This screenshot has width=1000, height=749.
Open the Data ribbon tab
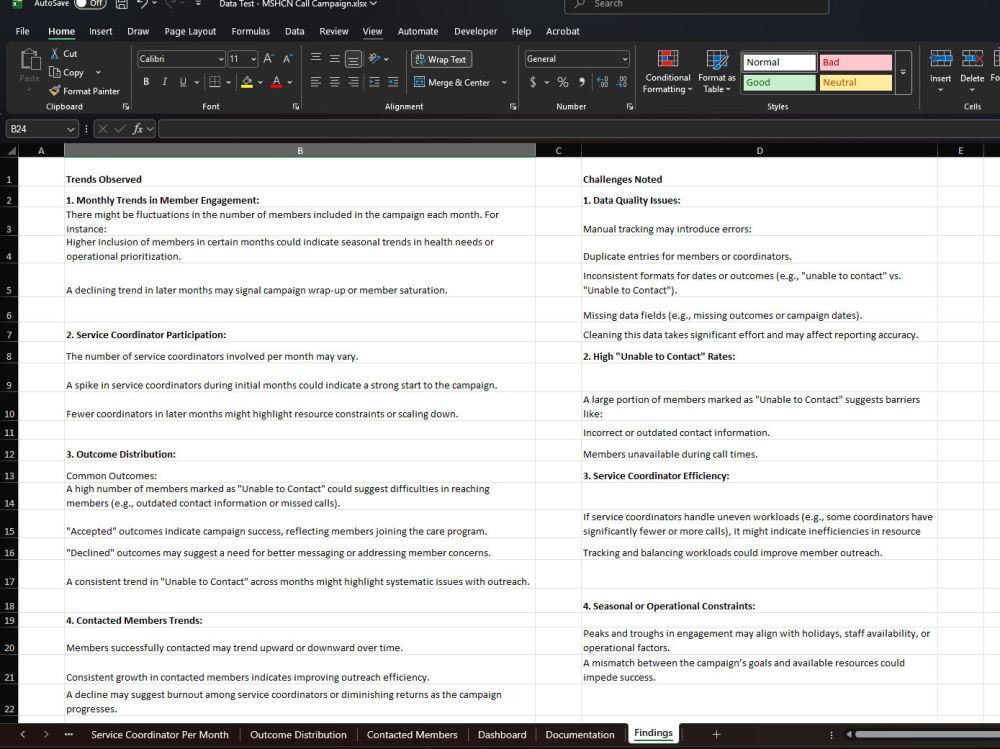click(295, 31)
